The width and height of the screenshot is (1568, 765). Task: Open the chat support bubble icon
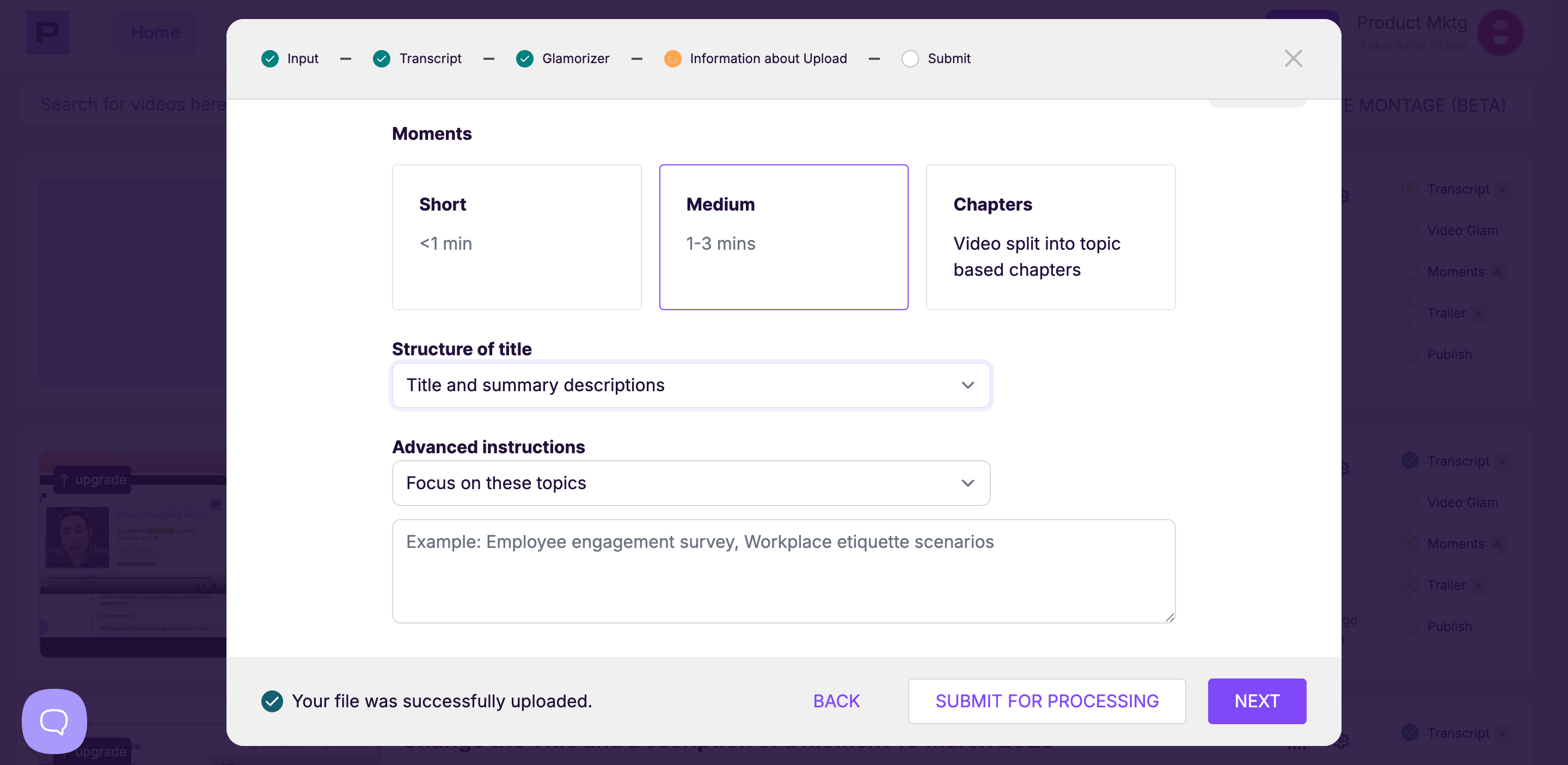[x=54, y=721]
